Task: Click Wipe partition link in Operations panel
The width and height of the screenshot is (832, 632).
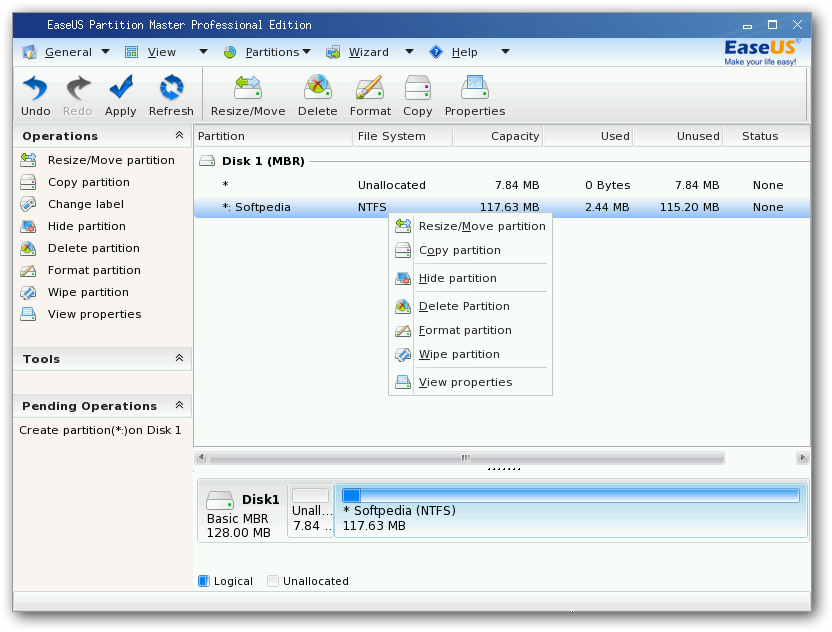Action: click(88, 292)
